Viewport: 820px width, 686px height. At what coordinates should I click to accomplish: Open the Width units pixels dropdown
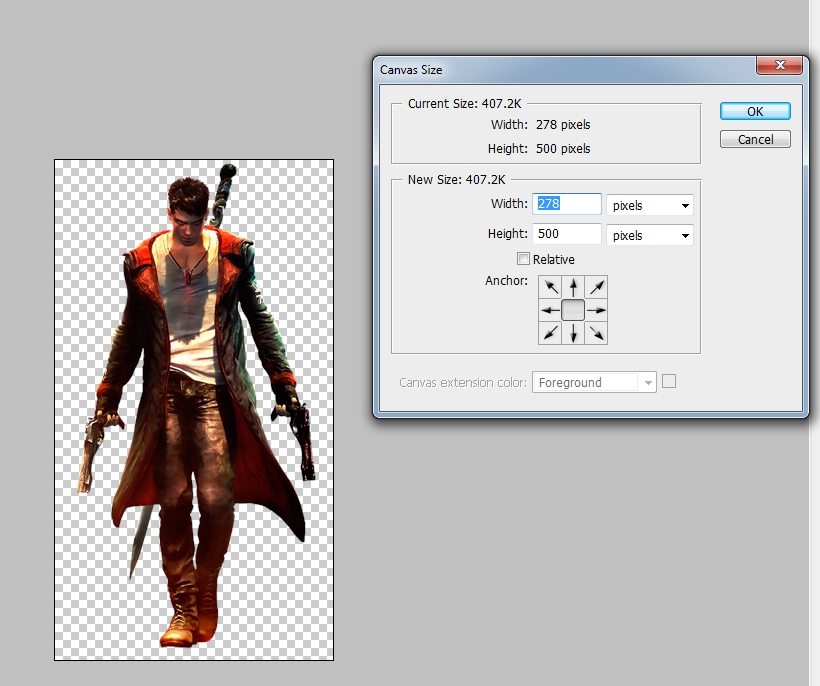[650, 205]
